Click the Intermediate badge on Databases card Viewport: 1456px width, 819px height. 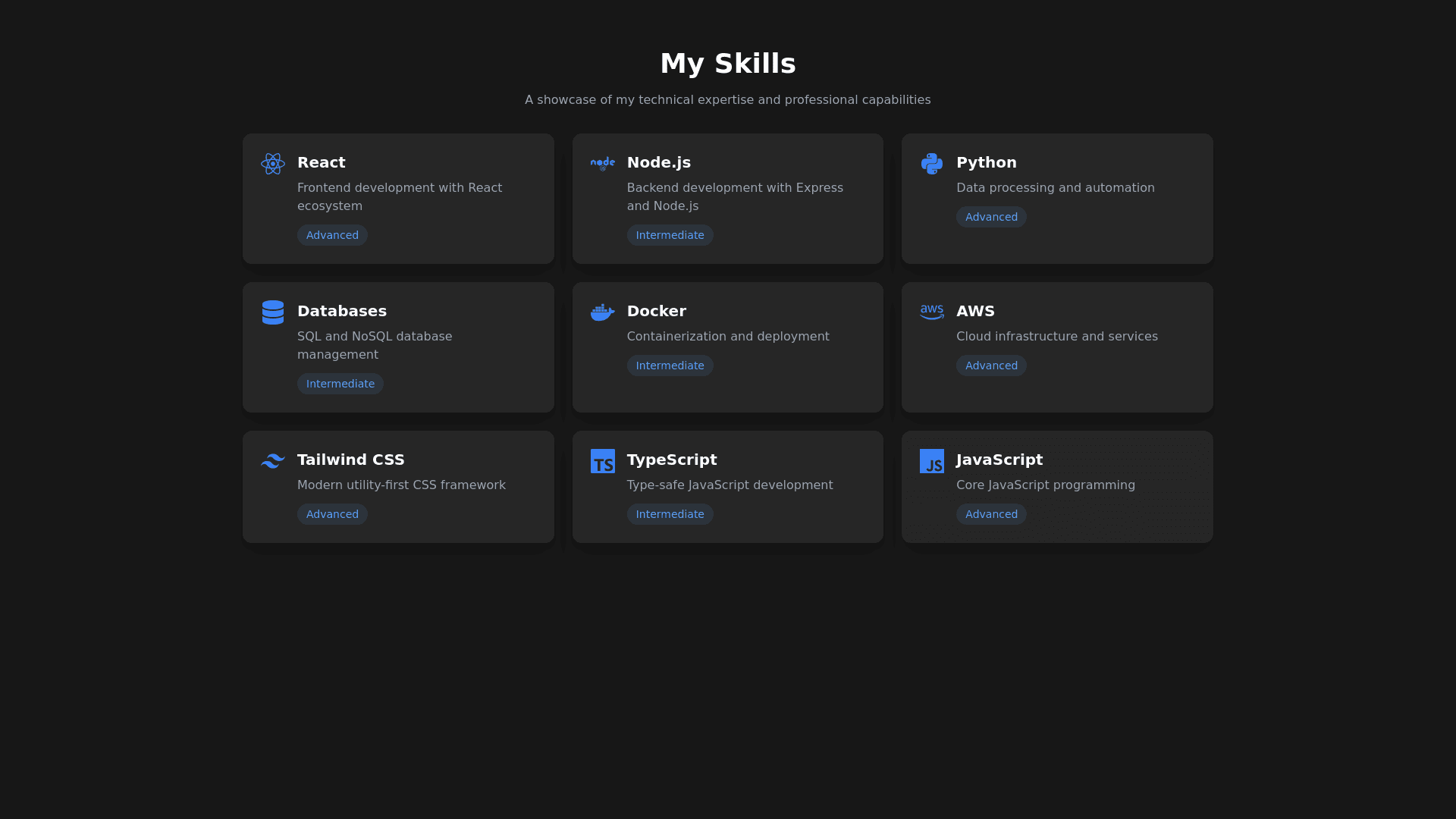click(x=340, y=384)
